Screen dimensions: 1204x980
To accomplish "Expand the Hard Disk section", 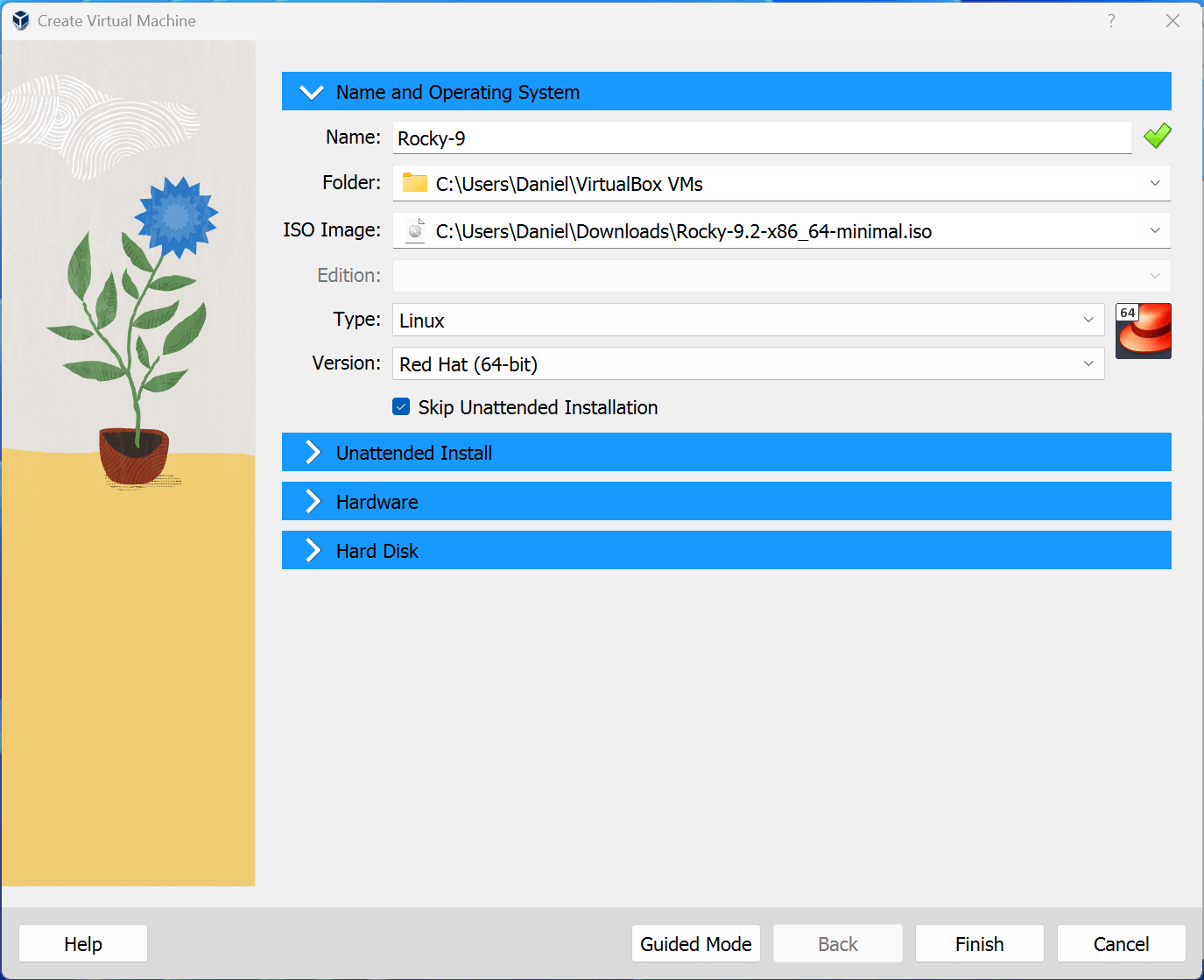I will (x=726, y=550).
